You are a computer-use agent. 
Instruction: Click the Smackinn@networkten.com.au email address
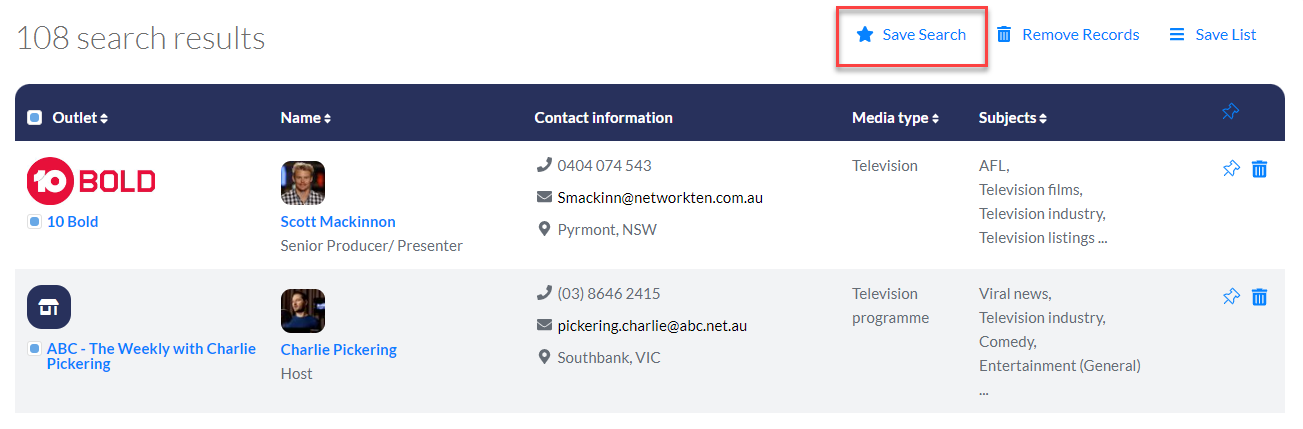pyautogui.click(x=659, y=198)
